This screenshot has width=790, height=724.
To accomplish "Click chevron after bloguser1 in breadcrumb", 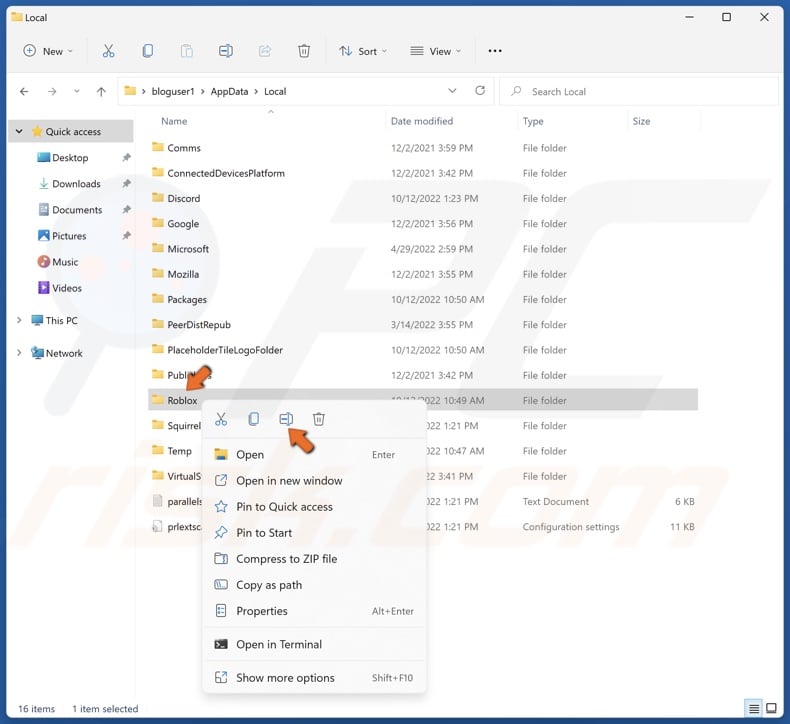I will pyautogui.click(x=203, y=92).
